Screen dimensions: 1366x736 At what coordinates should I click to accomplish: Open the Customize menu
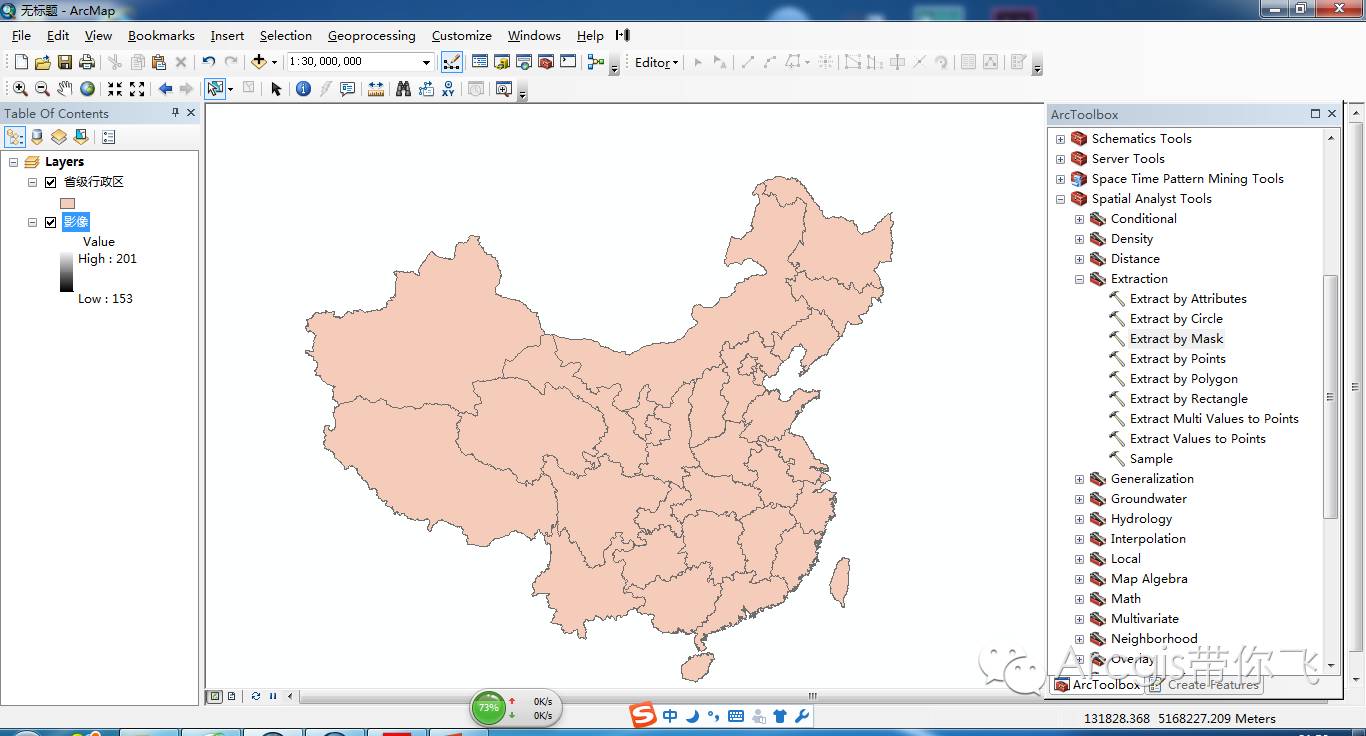[x=461, y=35]
